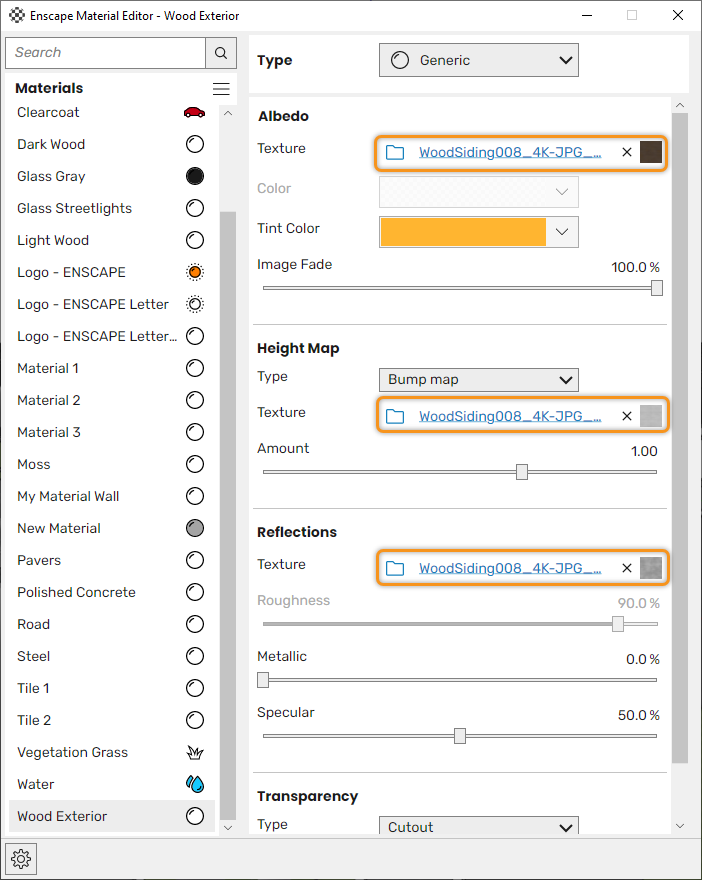This screenshot has width=702, height=880.
Task: Expand the Tint Color dropdown arrow
Action: (562, 232)
